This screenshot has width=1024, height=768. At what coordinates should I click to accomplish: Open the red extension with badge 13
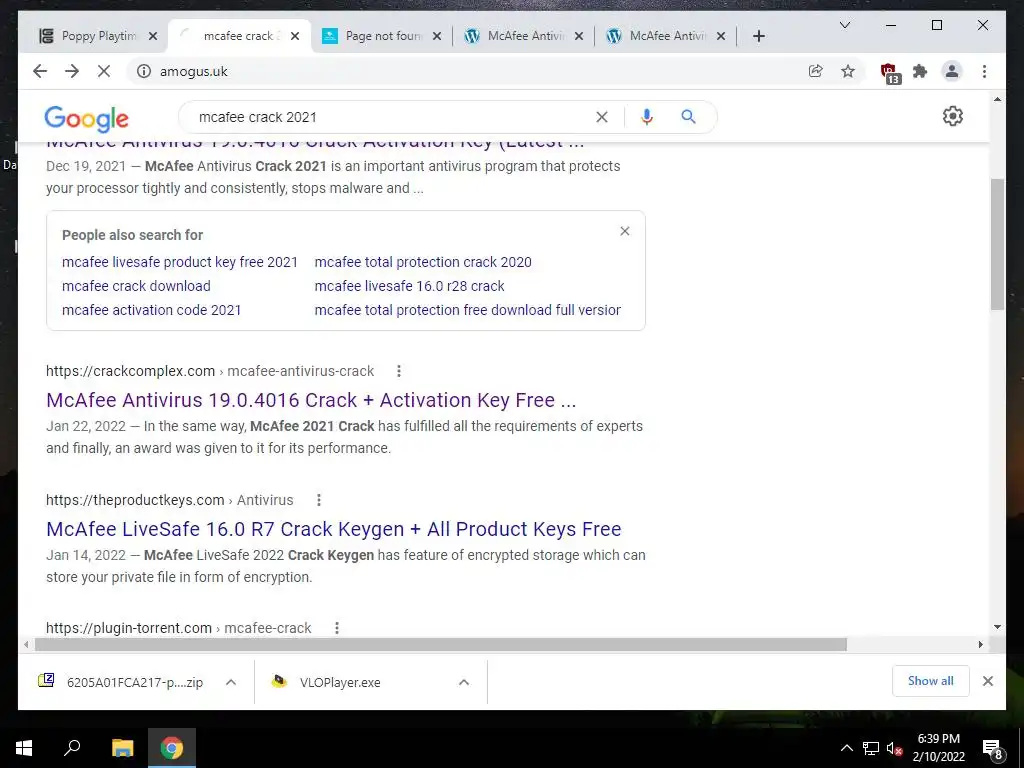[889, 72]
